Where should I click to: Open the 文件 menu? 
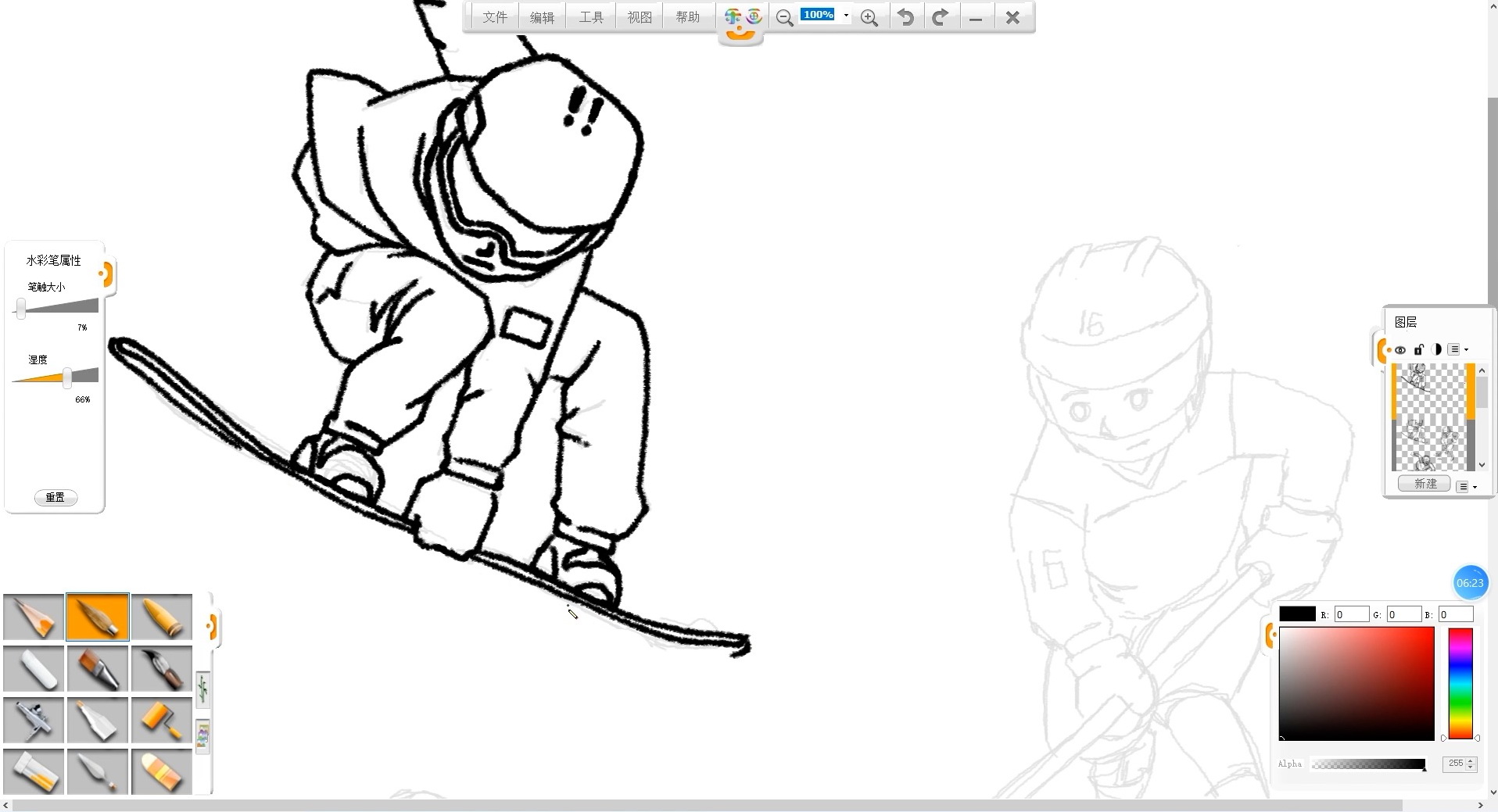click(x=494, y=17)
